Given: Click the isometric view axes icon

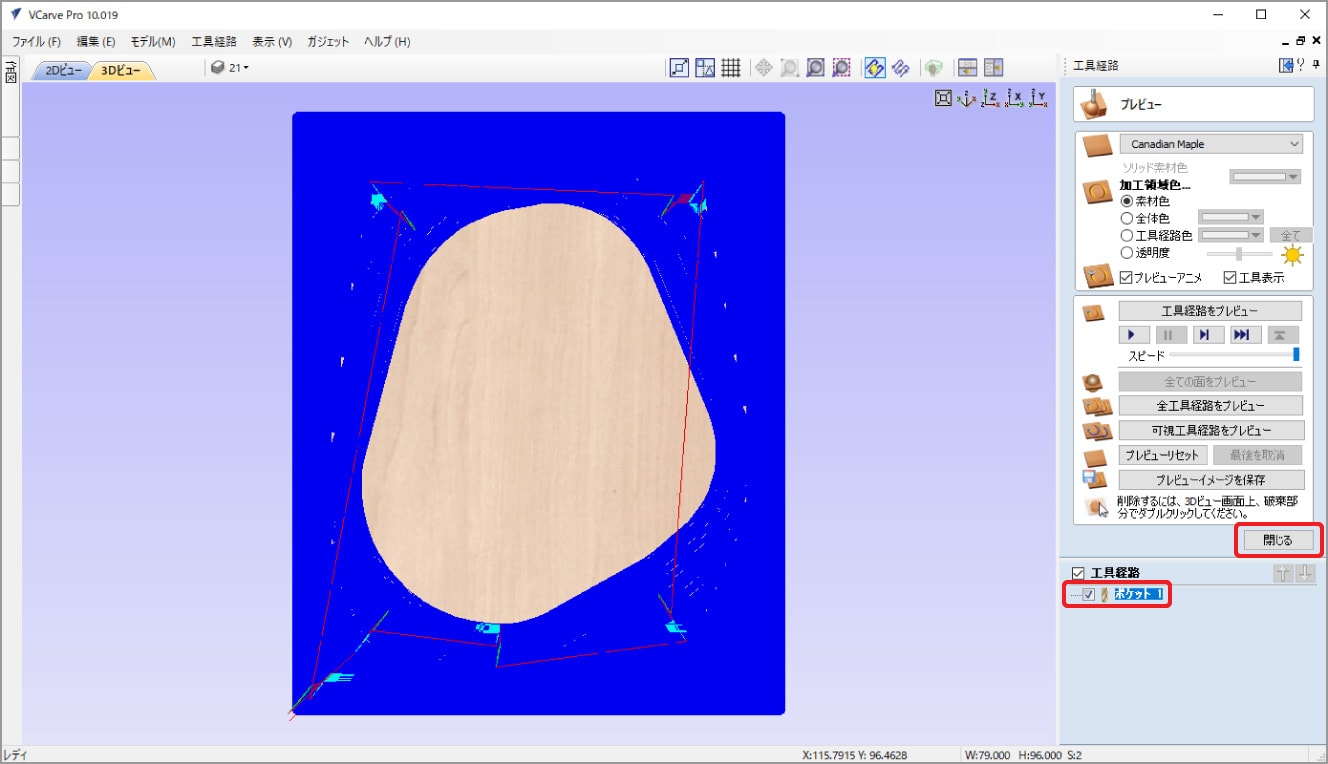Looking at the screenshot, I should pos(967,98).
